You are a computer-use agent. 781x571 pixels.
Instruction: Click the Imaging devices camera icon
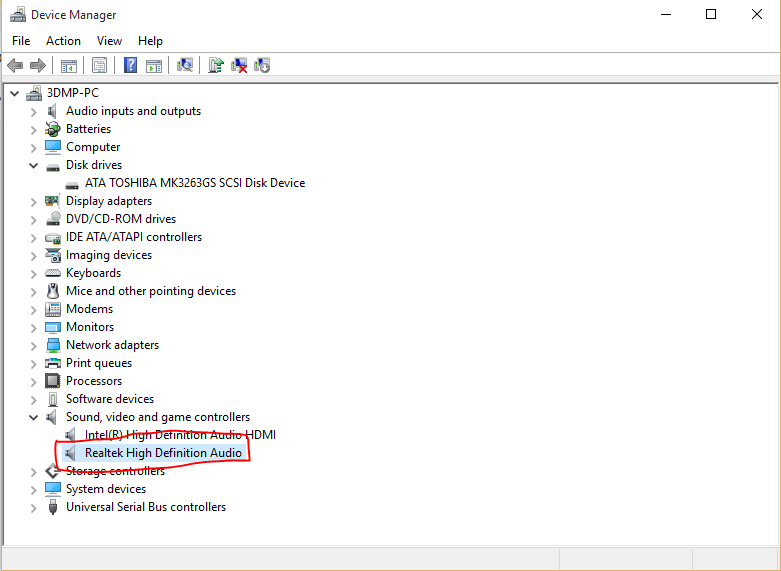point(53,255)
